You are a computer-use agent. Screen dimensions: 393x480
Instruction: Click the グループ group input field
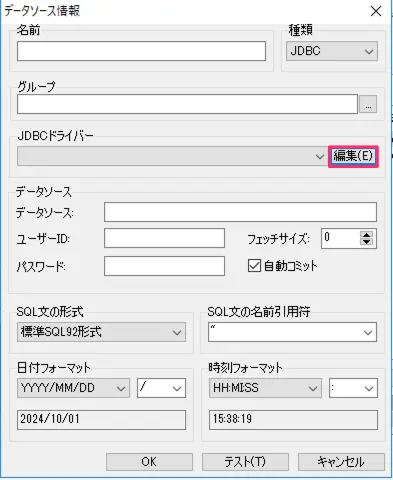[187, 104]
